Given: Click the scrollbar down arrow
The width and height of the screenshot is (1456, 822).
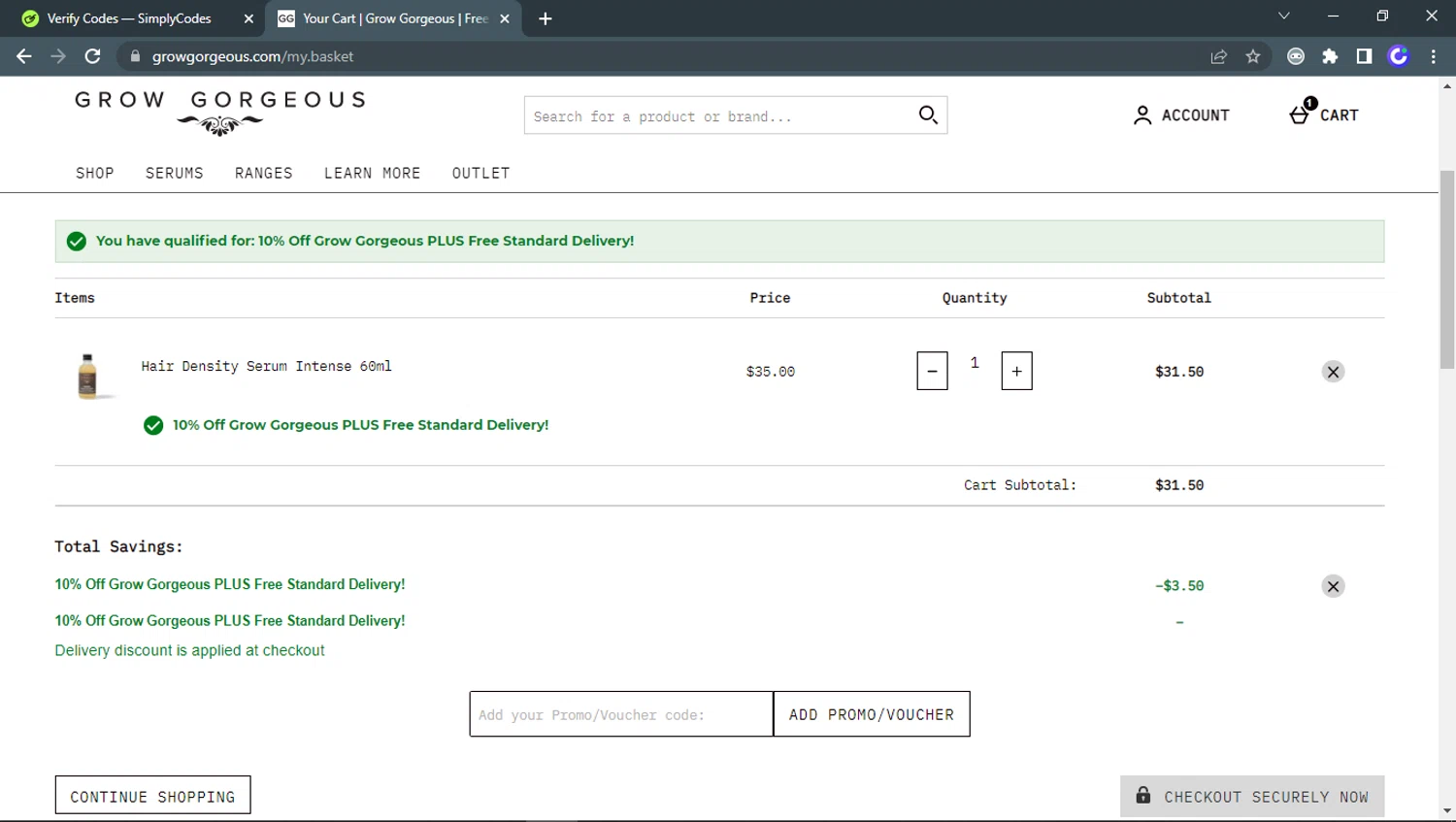Looking at the screenshot, I should (x=1447, y=810).
